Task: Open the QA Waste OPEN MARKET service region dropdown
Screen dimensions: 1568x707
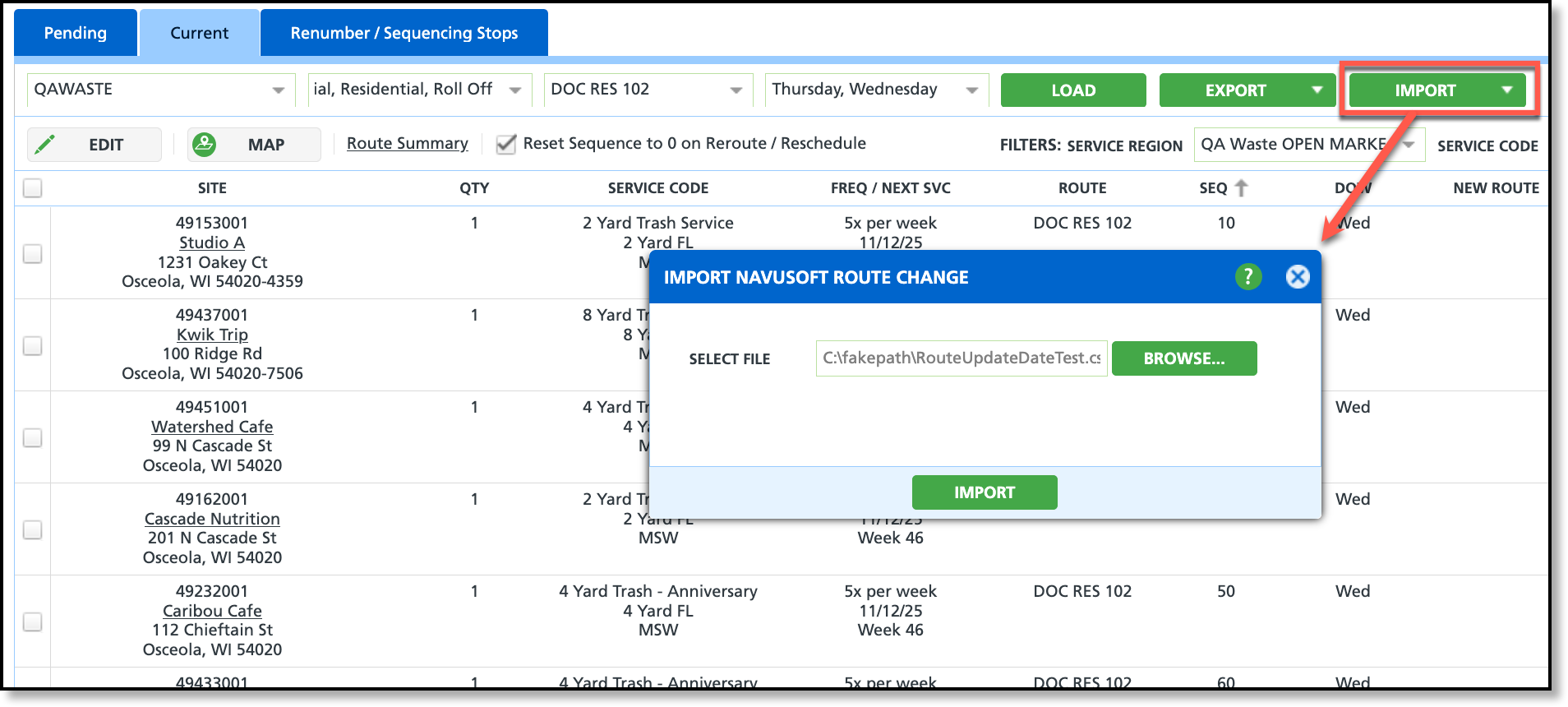Action: [1309, 145]
